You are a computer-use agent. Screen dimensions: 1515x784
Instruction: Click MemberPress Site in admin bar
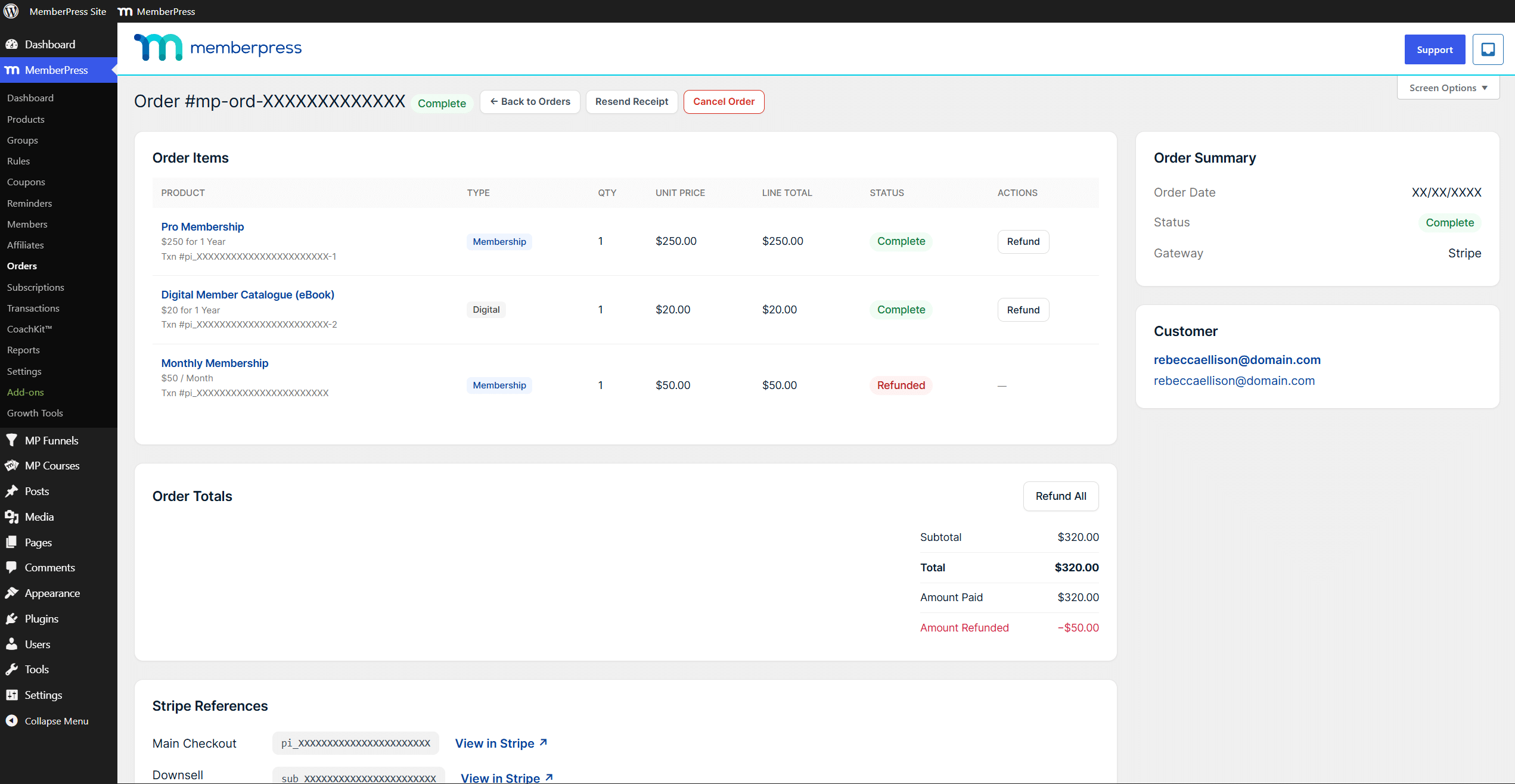click(x=68, y=11)
